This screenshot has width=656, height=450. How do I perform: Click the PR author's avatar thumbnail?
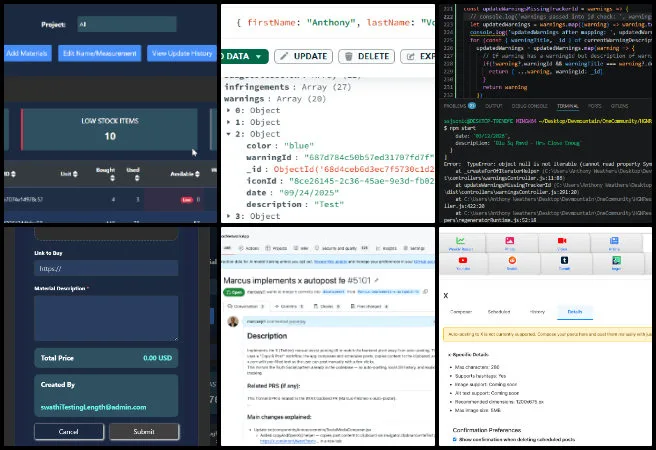233,321
